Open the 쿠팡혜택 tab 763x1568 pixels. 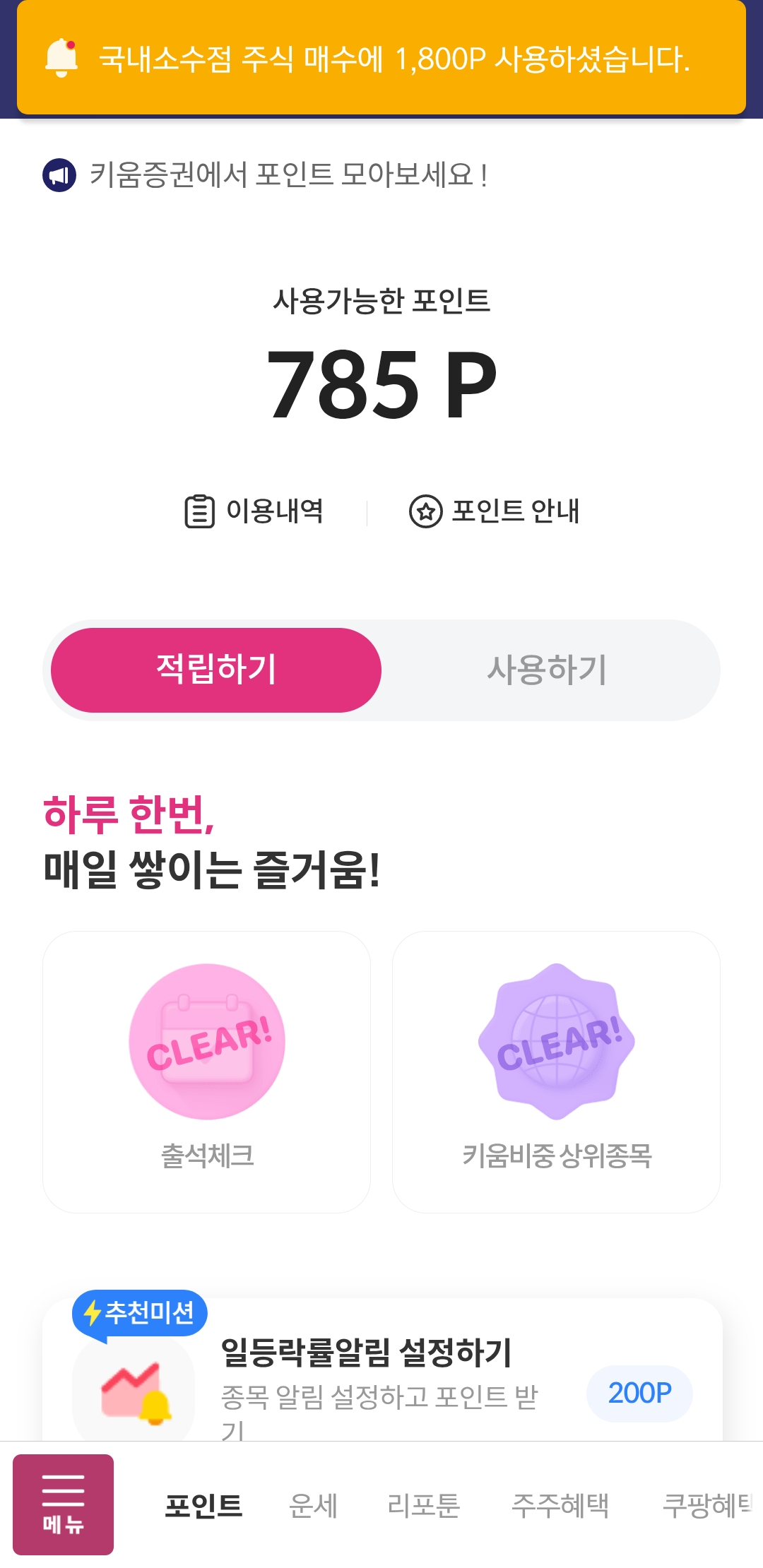[706, 1506]
